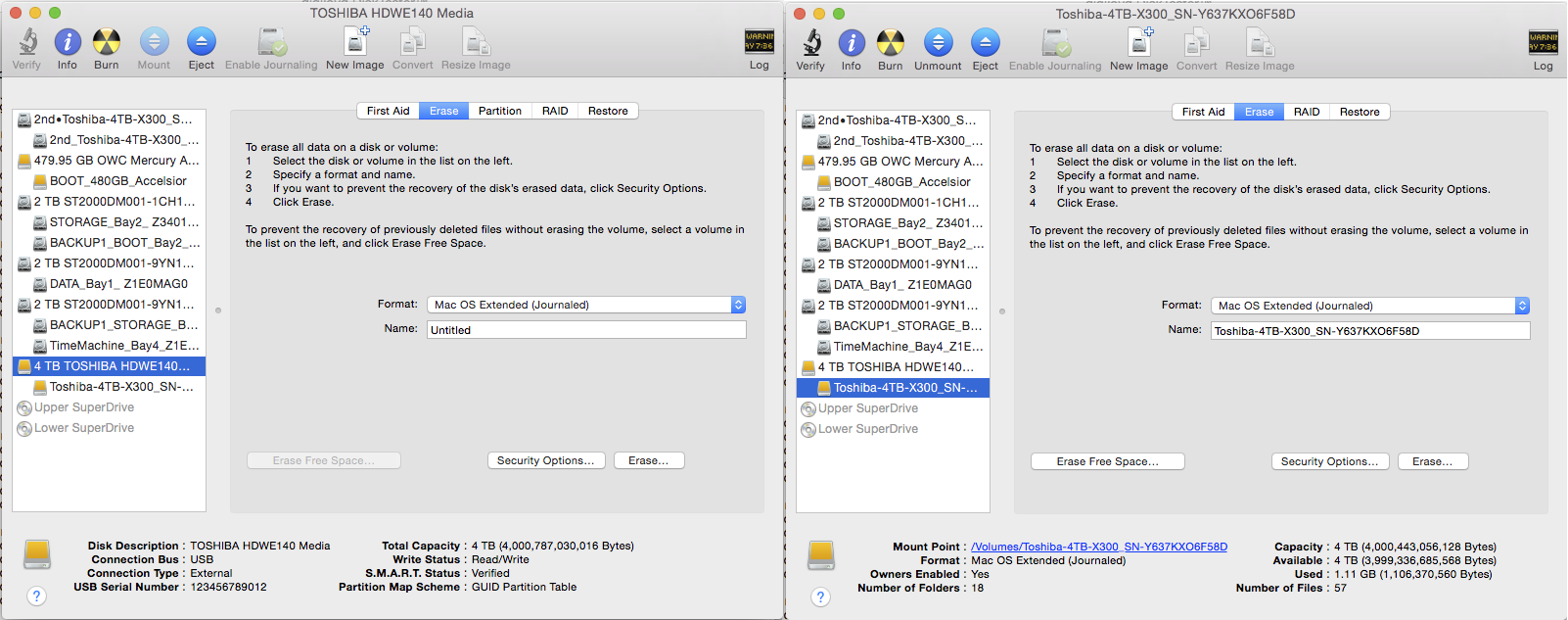Image resolution: width=1568 pixels, height=620 pixels.
Task: Switch to Partition tab in left window
Action: (500, 111)
